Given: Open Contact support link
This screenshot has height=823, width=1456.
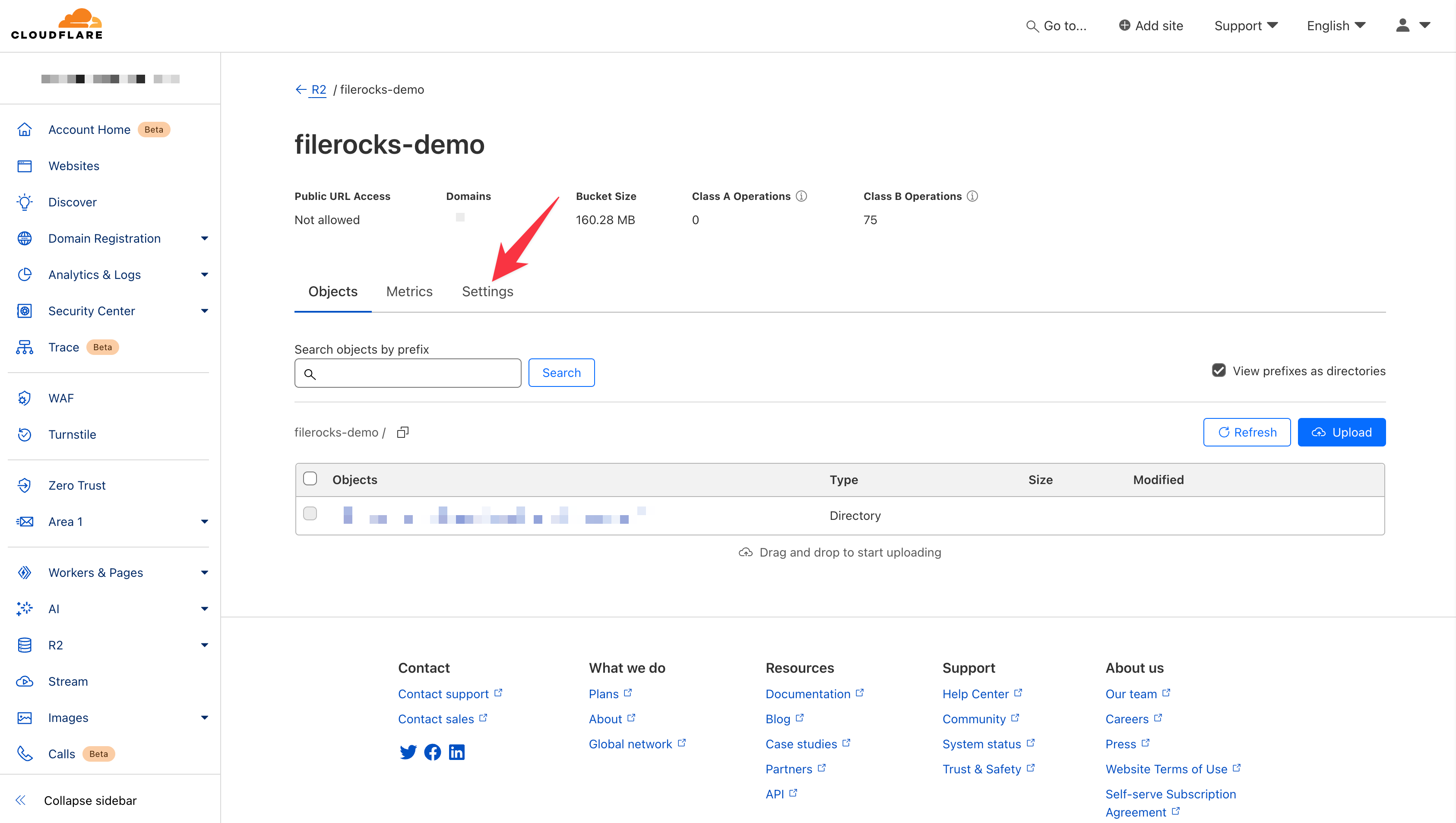Looking at the screenshot, I should click(x=449, y=693).
